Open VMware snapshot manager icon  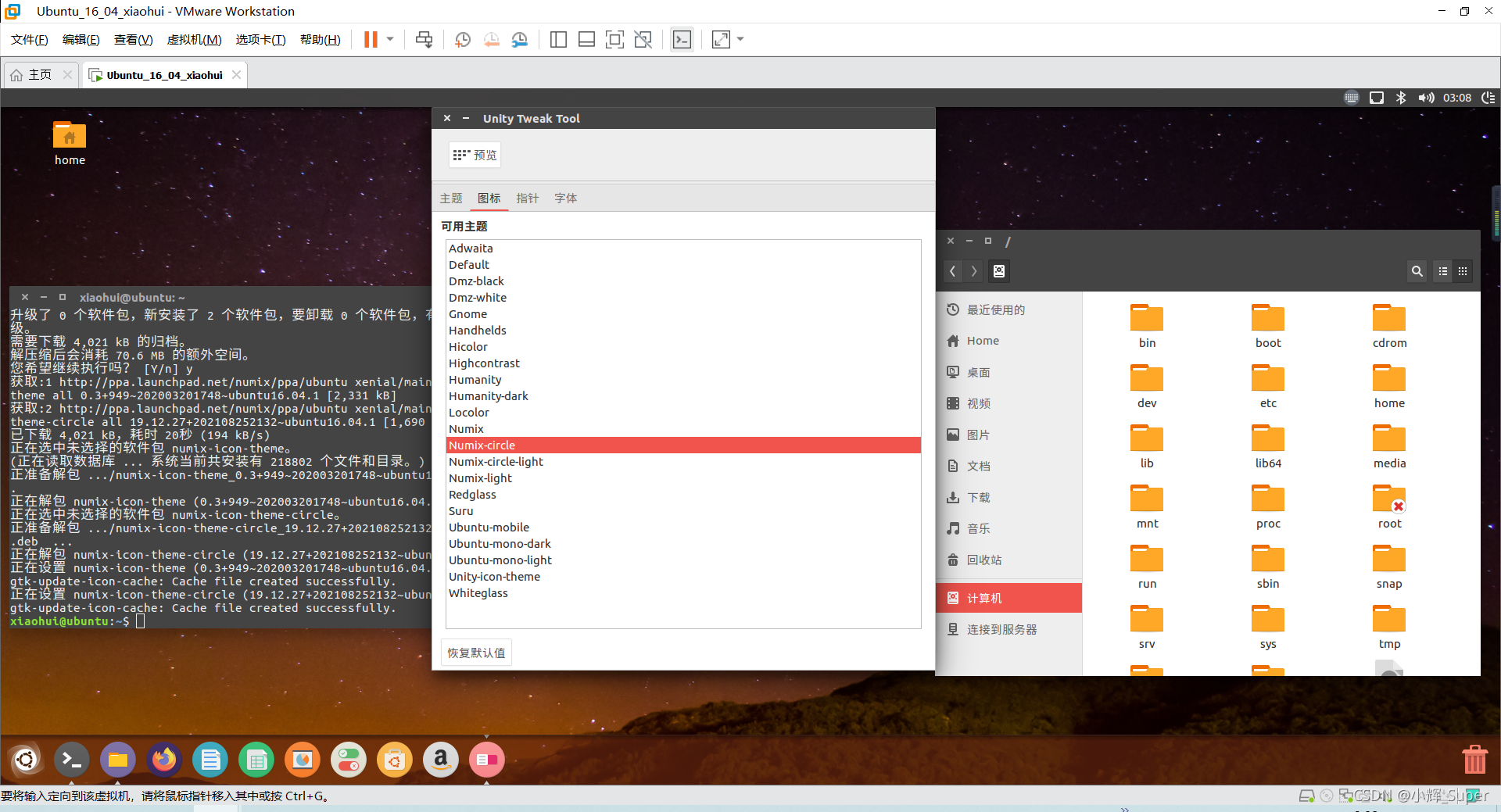(519, 40)
